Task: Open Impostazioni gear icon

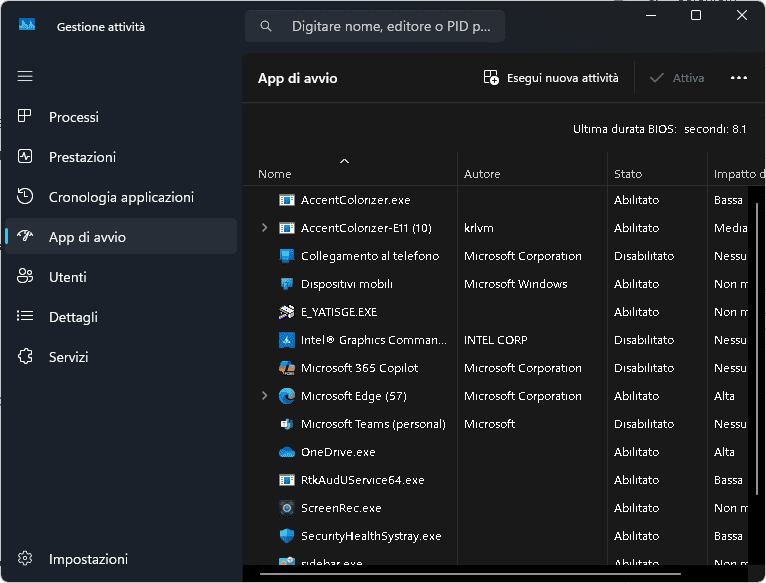Action: click(26, 559)
